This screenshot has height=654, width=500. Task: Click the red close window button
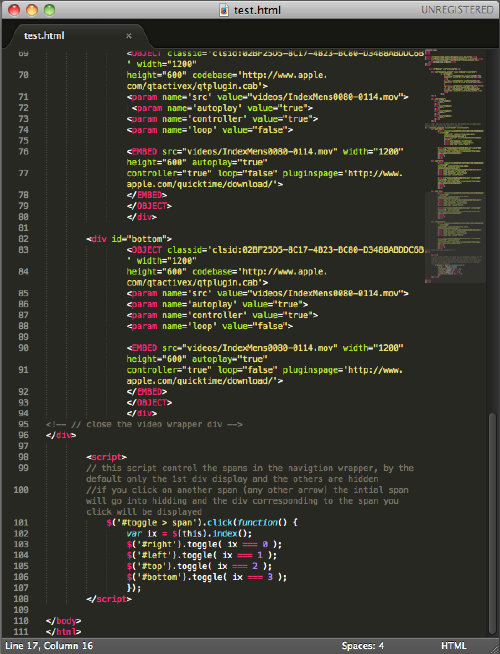click(14, 10)
